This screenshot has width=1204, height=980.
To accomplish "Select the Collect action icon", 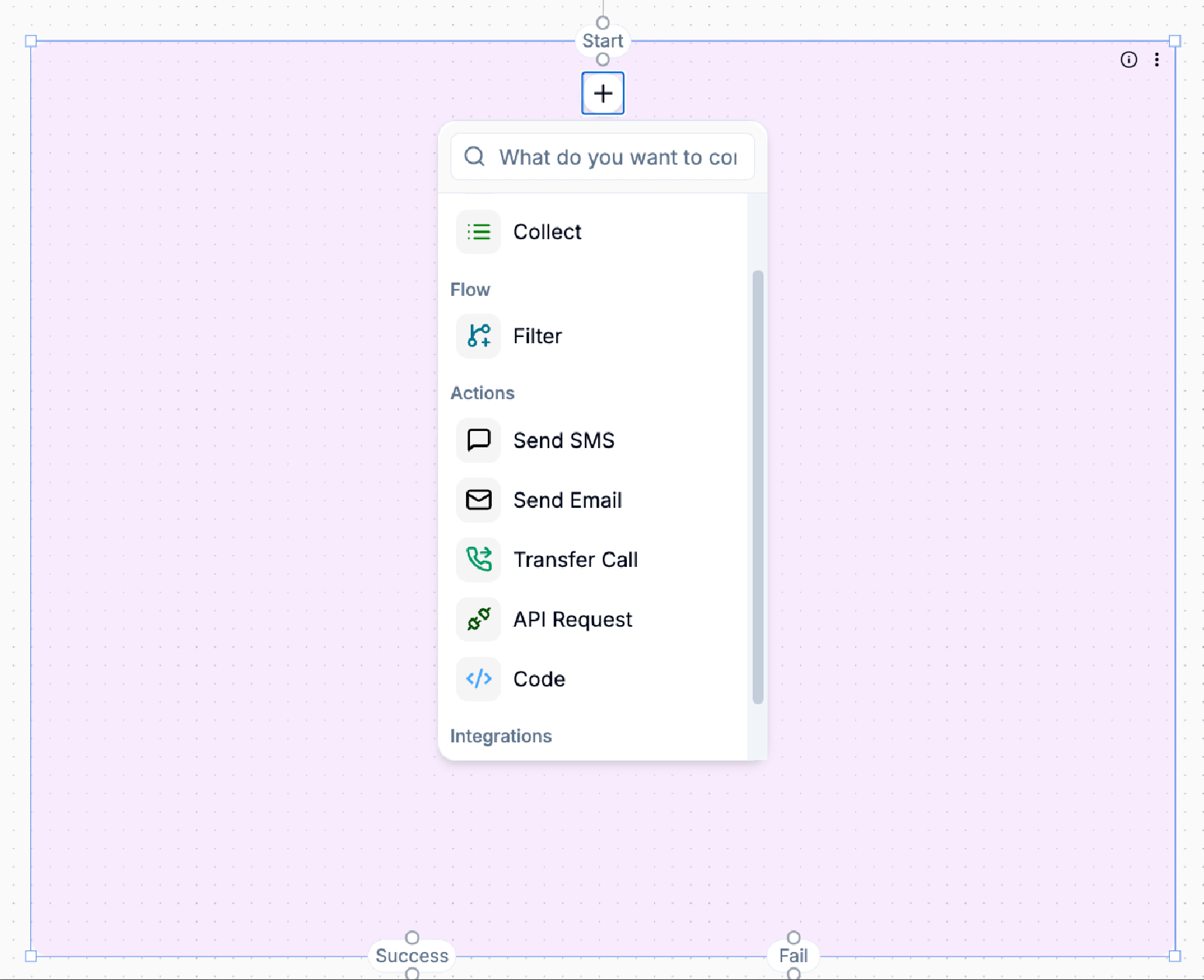I will pos(478,231).
